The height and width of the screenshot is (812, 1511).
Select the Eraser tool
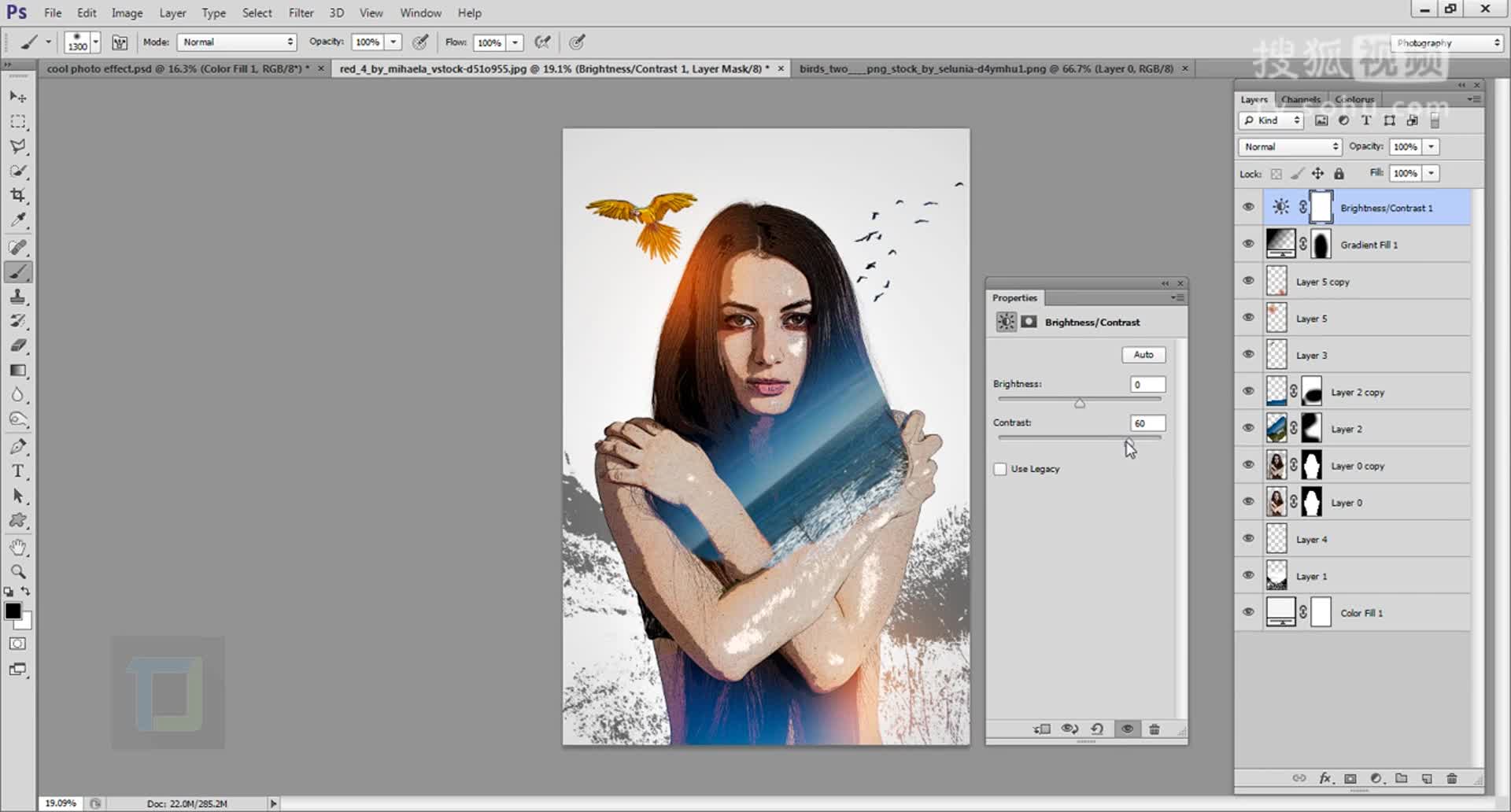tap(17, 345)
